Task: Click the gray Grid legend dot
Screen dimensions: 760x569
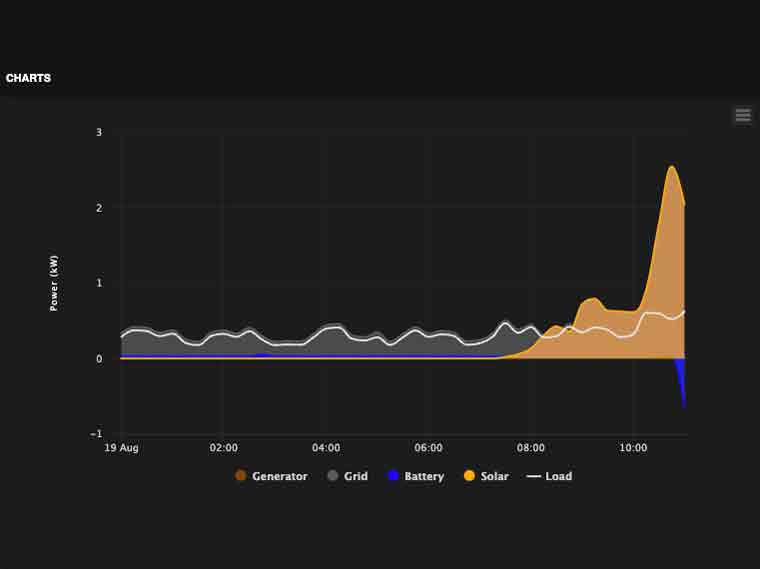Action: (333, 476)
